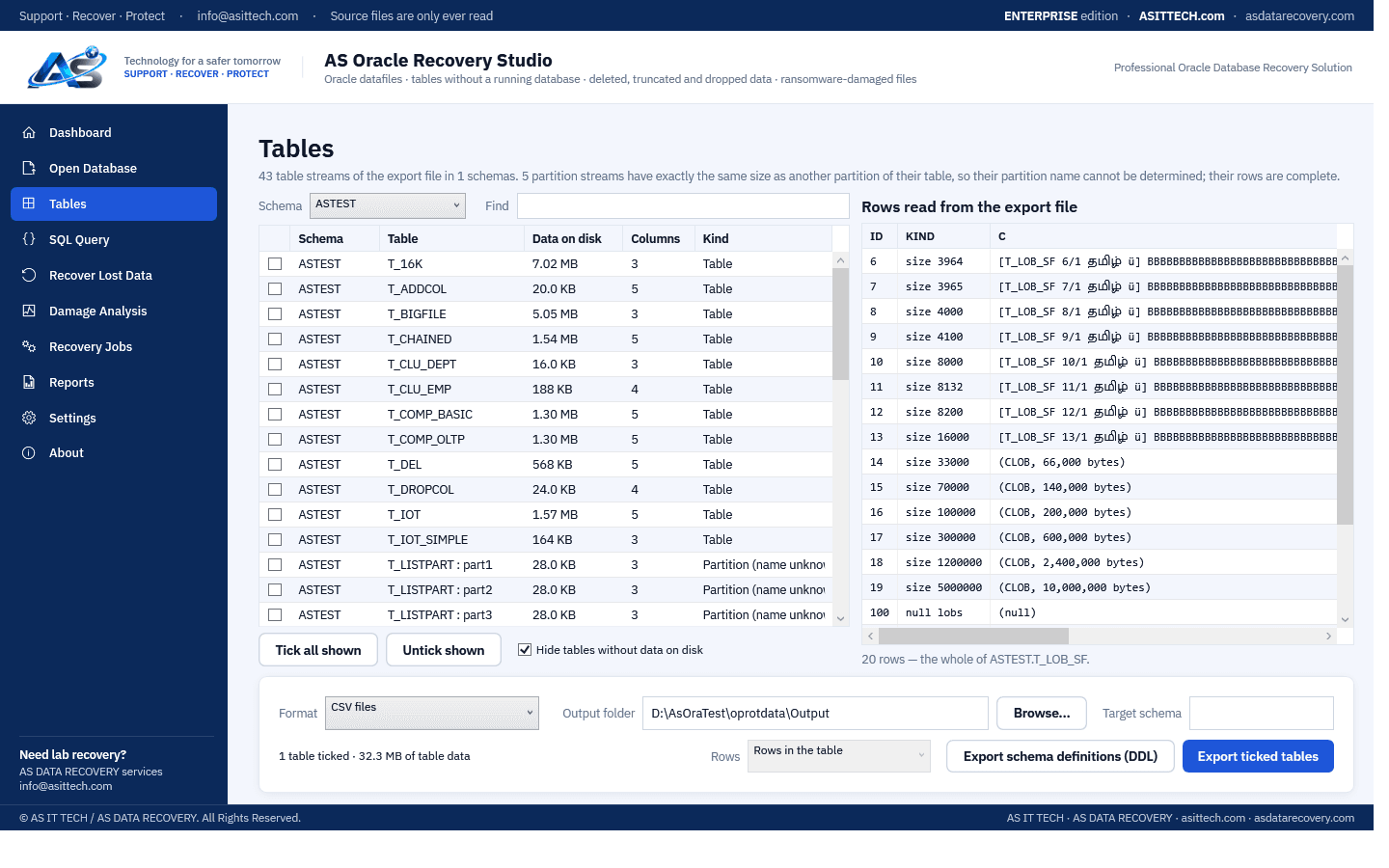Tick the checkbox for T_ADDCOL table

[x=275, y=289]
